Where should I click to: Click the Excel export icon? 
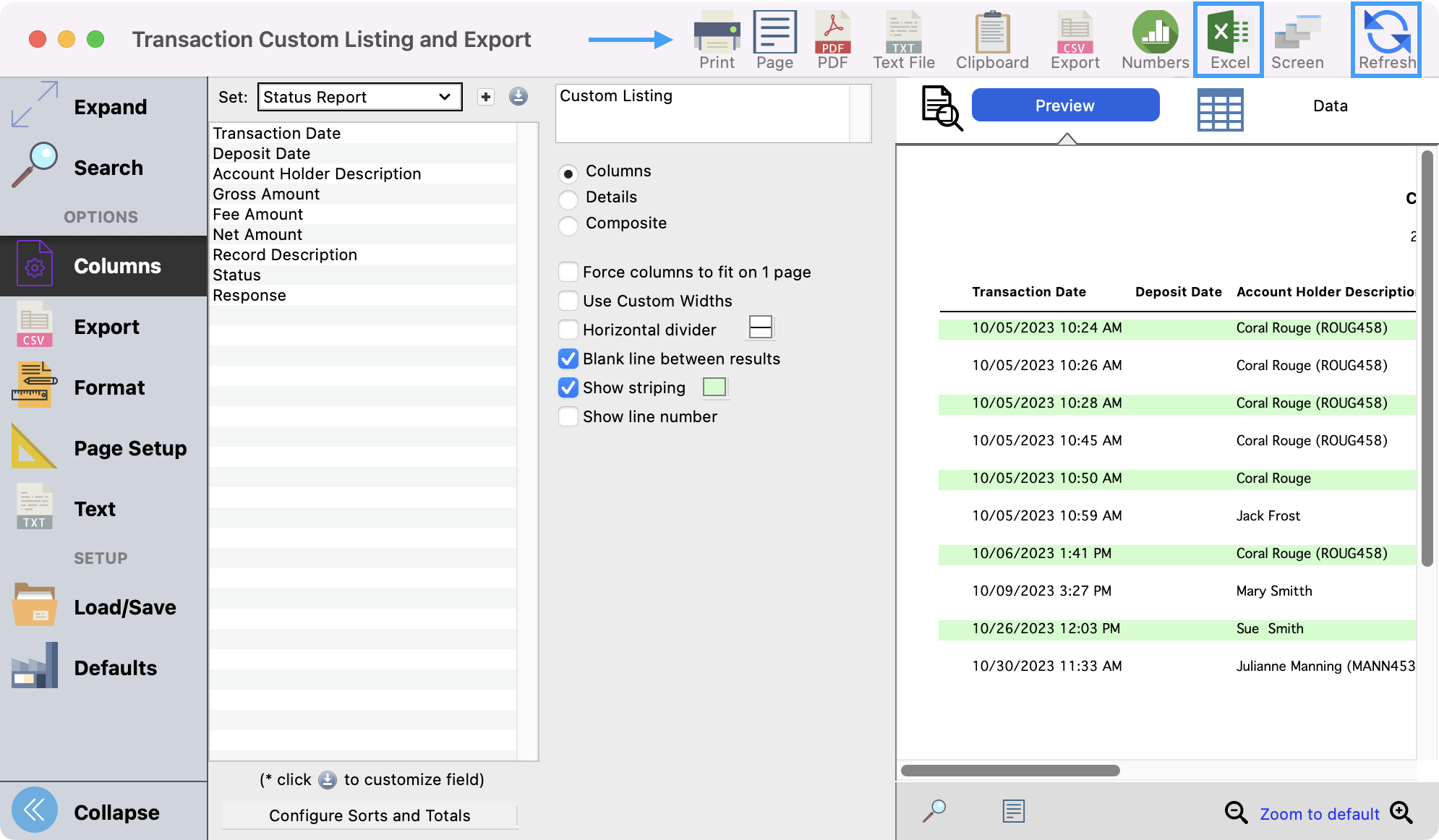(x=1229, y=34)
